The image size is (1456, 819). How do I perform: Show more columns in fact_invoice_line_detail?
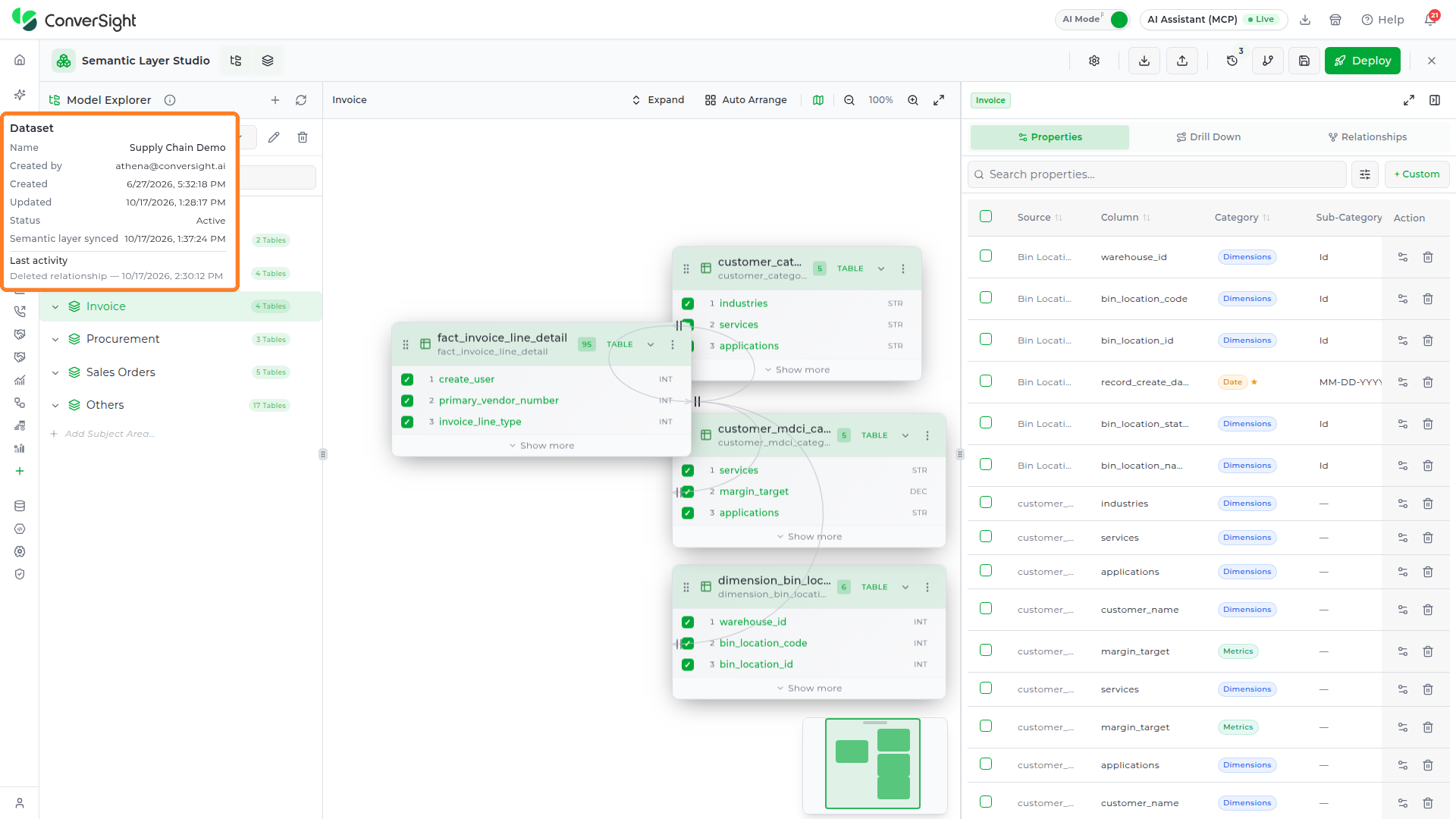tap(541, 446)
